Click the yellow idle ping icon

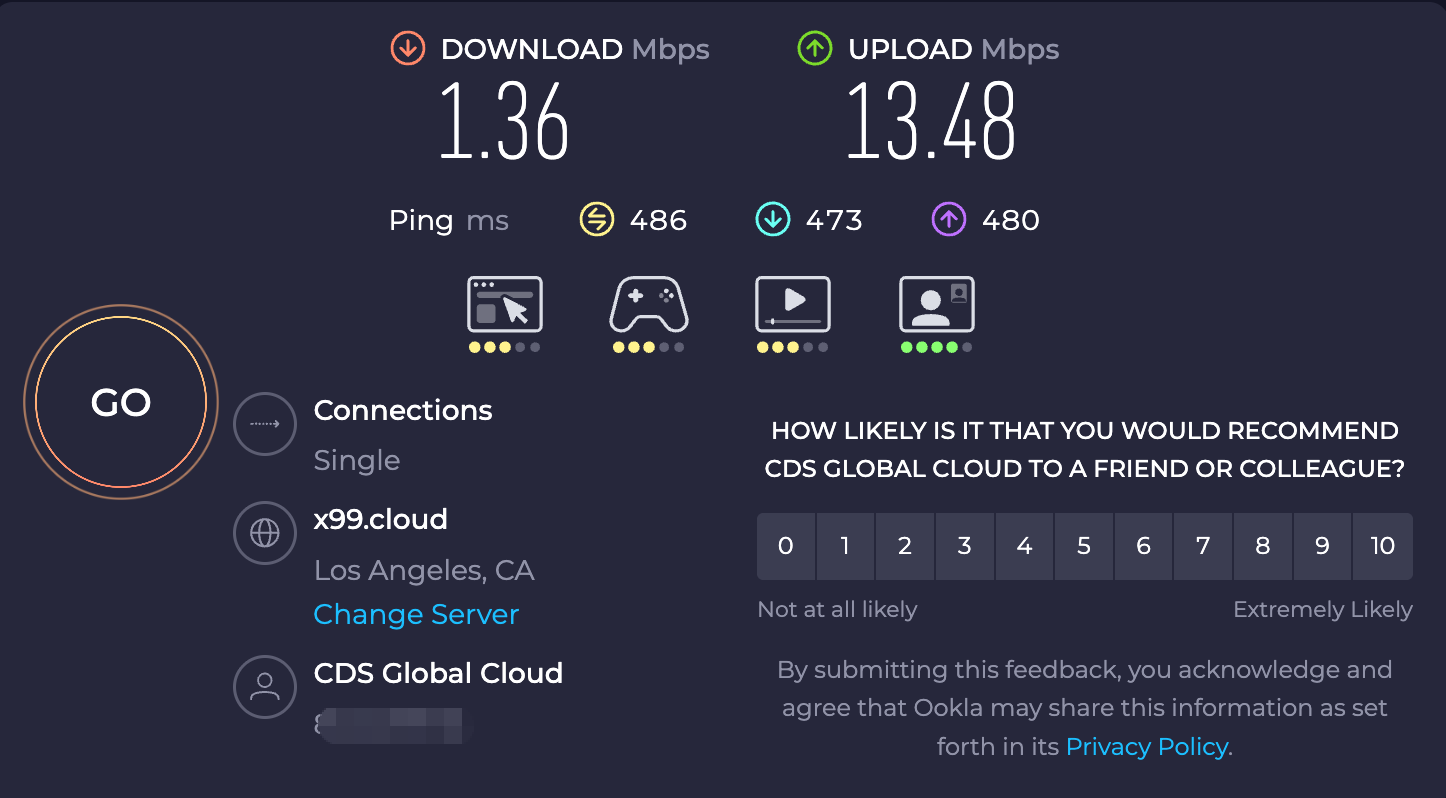click(x=597, y=219)
